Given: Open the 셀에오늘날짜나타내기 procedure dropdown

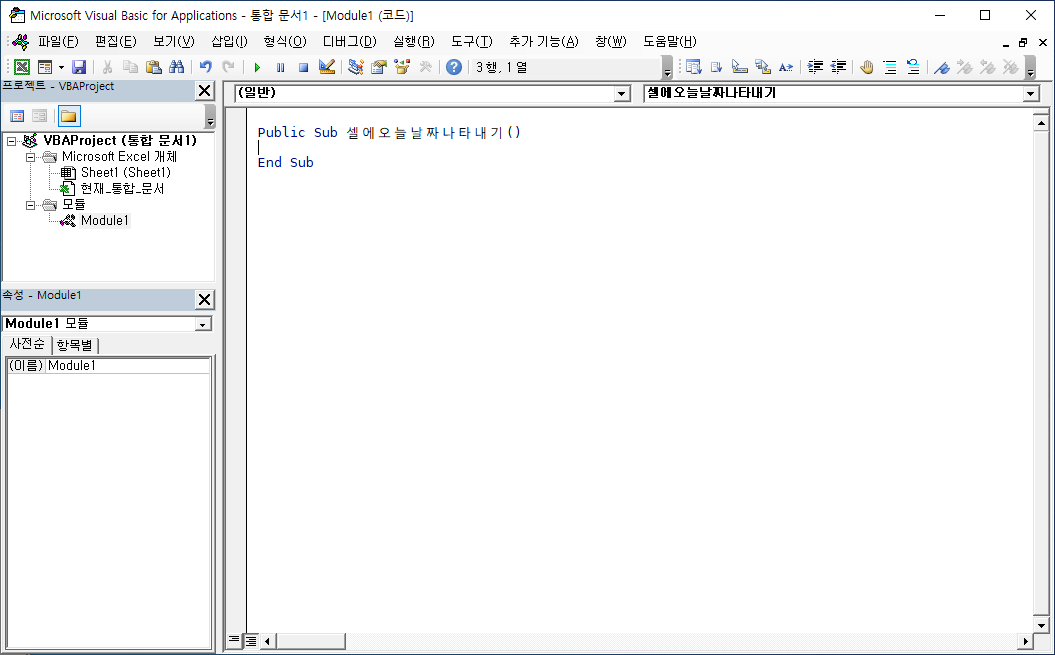Looking at the screenshot, I should pyautogui.click(x=1031, y=94).
